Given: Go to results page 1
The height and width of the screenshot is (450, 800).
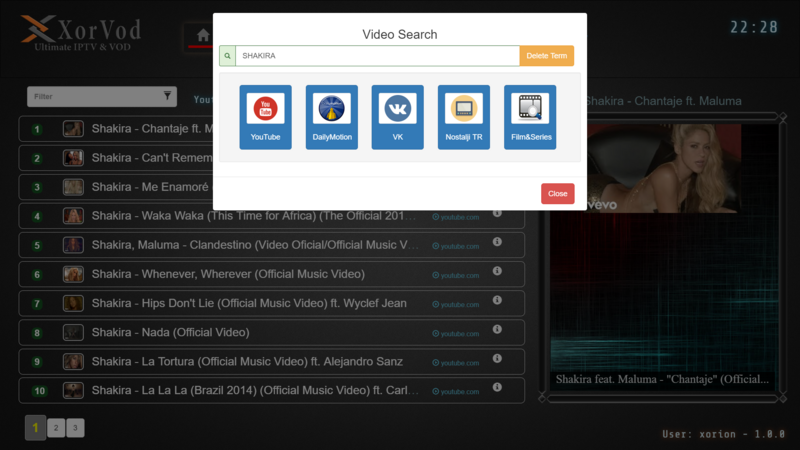Looking at the screenshot, I should [x=35, y=428].
